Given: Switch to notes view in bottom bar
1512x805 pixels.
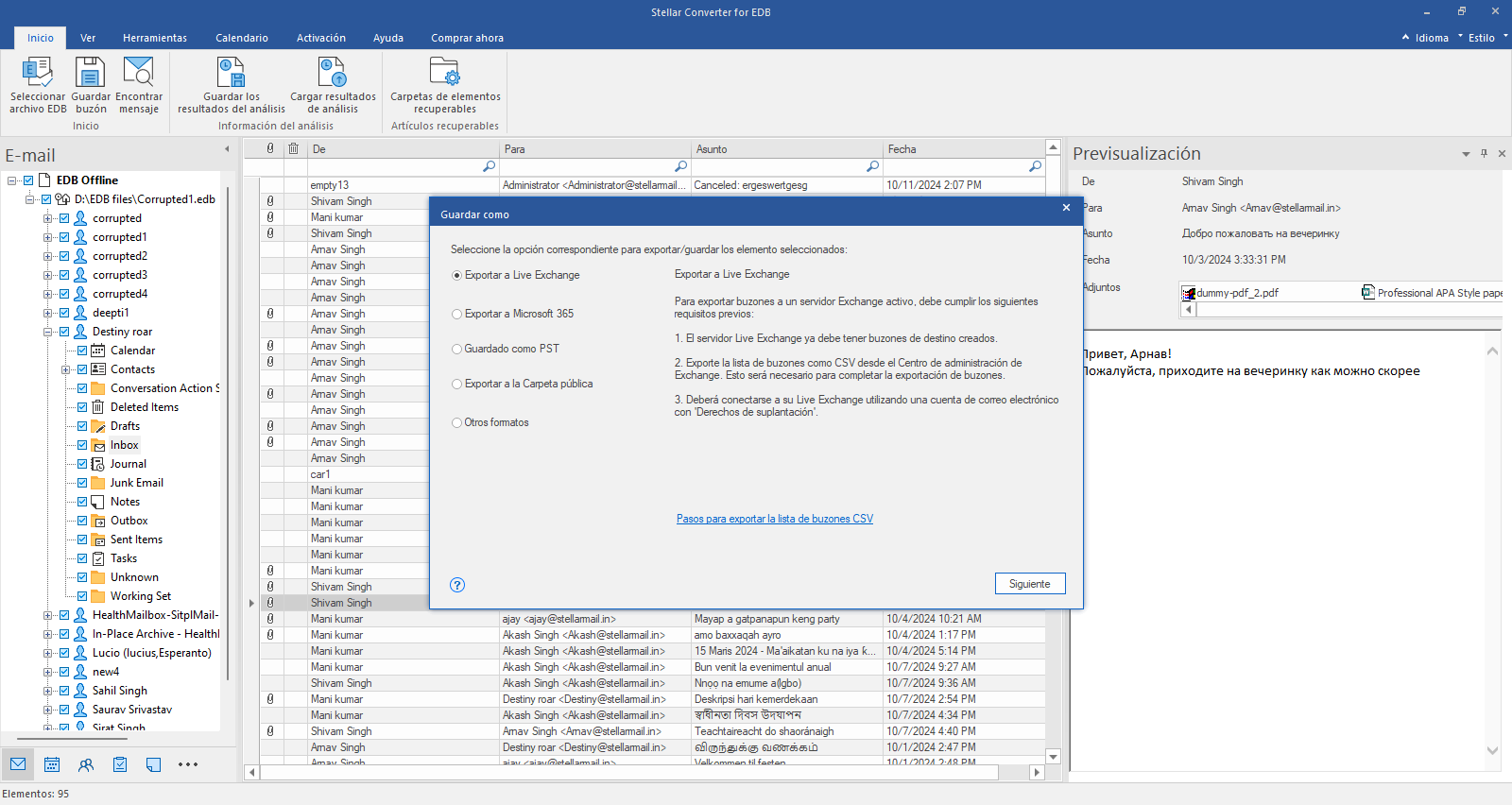Looking at the screenshot, I should click(154, 764).
